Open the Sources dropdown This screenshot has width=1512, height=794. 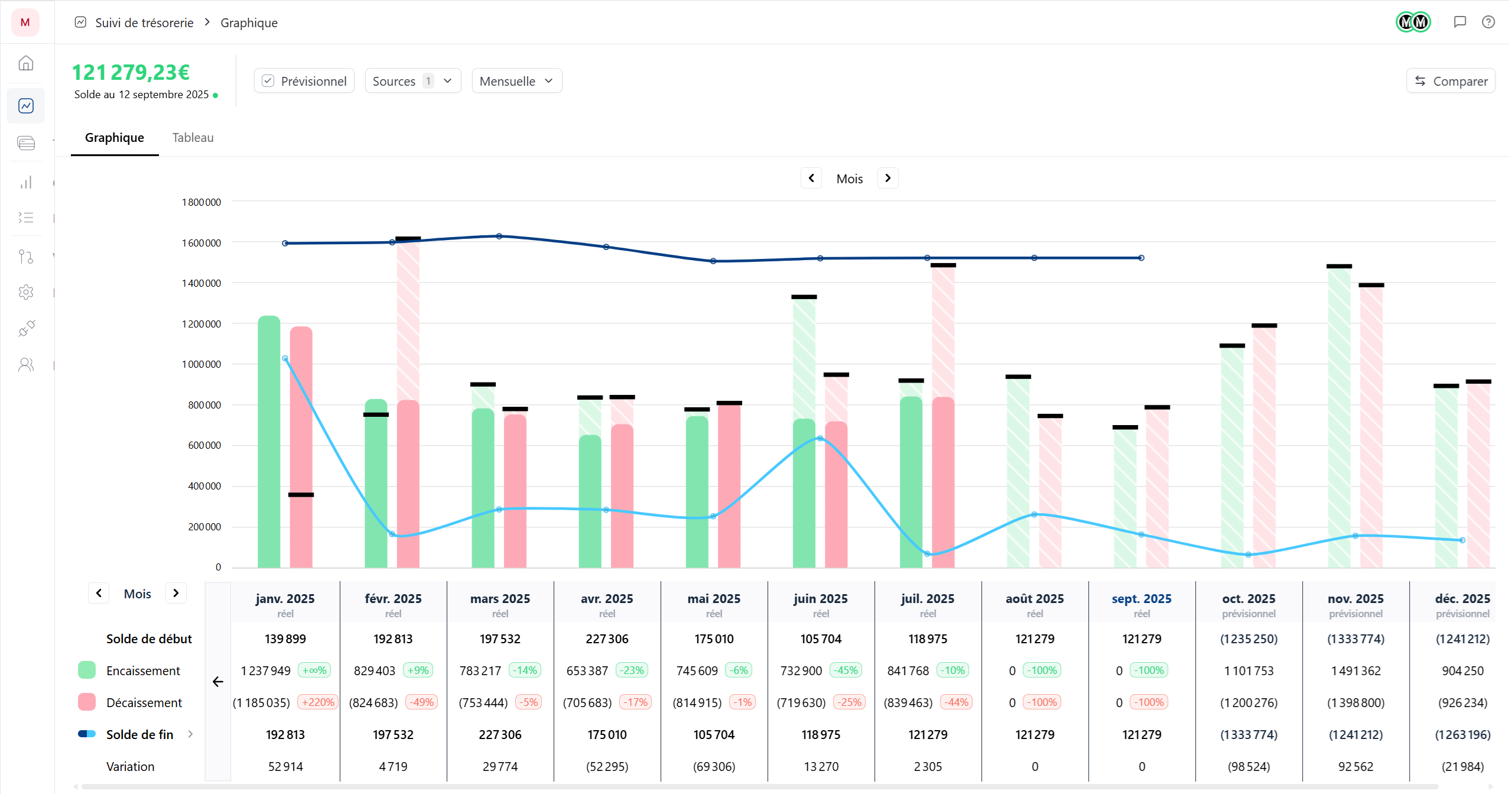tap(412, 81)
